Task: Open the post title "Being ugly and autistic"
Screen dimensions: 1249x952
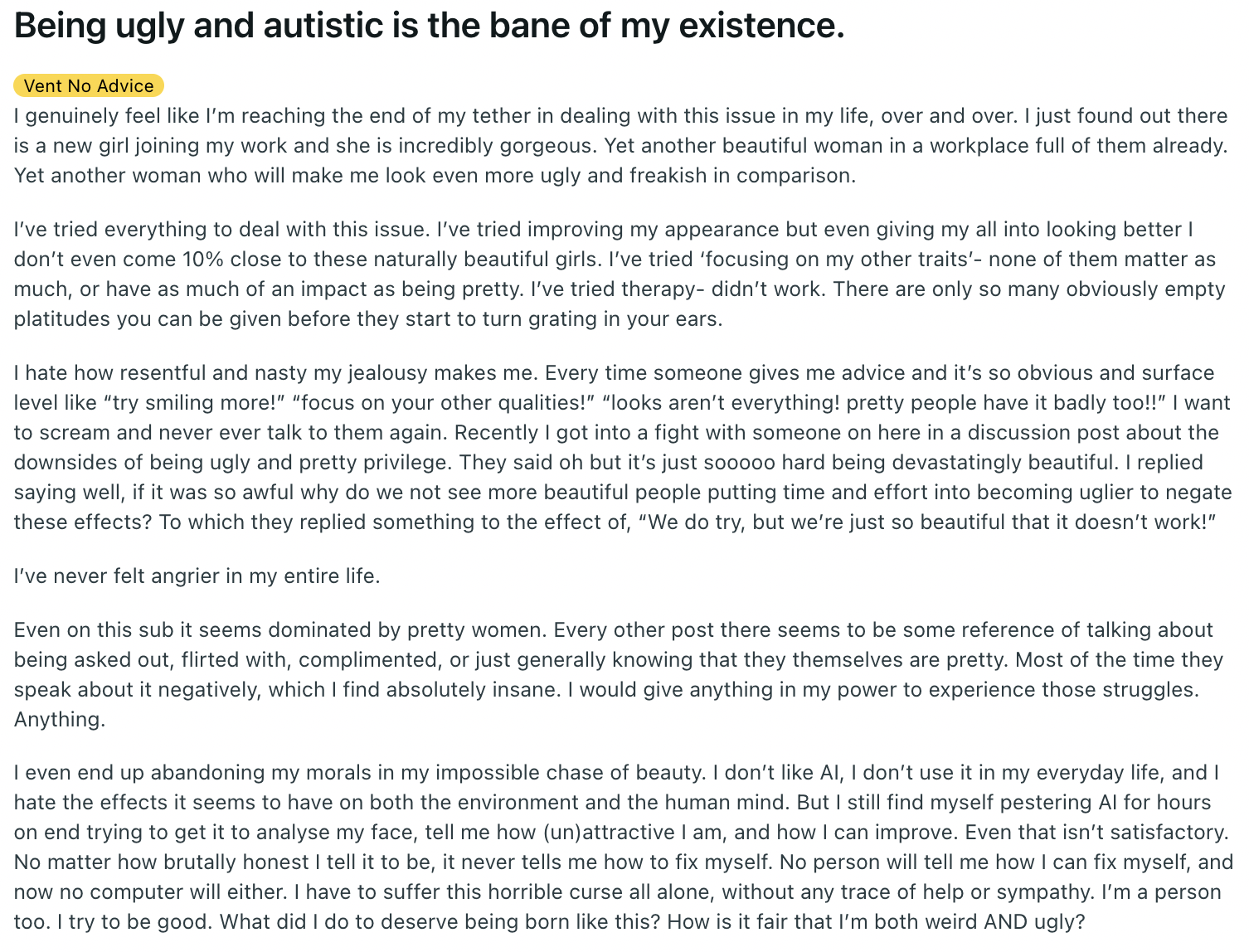Action: pos(429,27)
